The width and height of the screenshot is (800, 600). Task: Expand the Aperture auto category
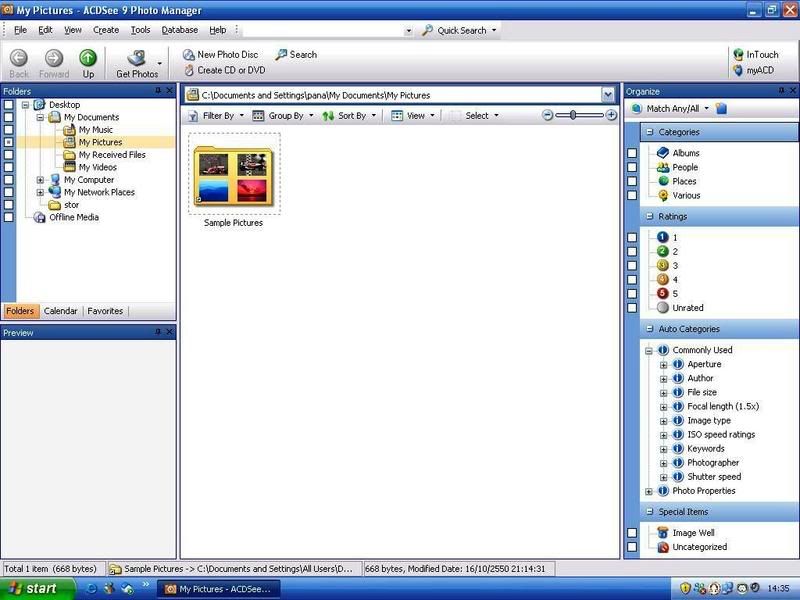(663, 365)
